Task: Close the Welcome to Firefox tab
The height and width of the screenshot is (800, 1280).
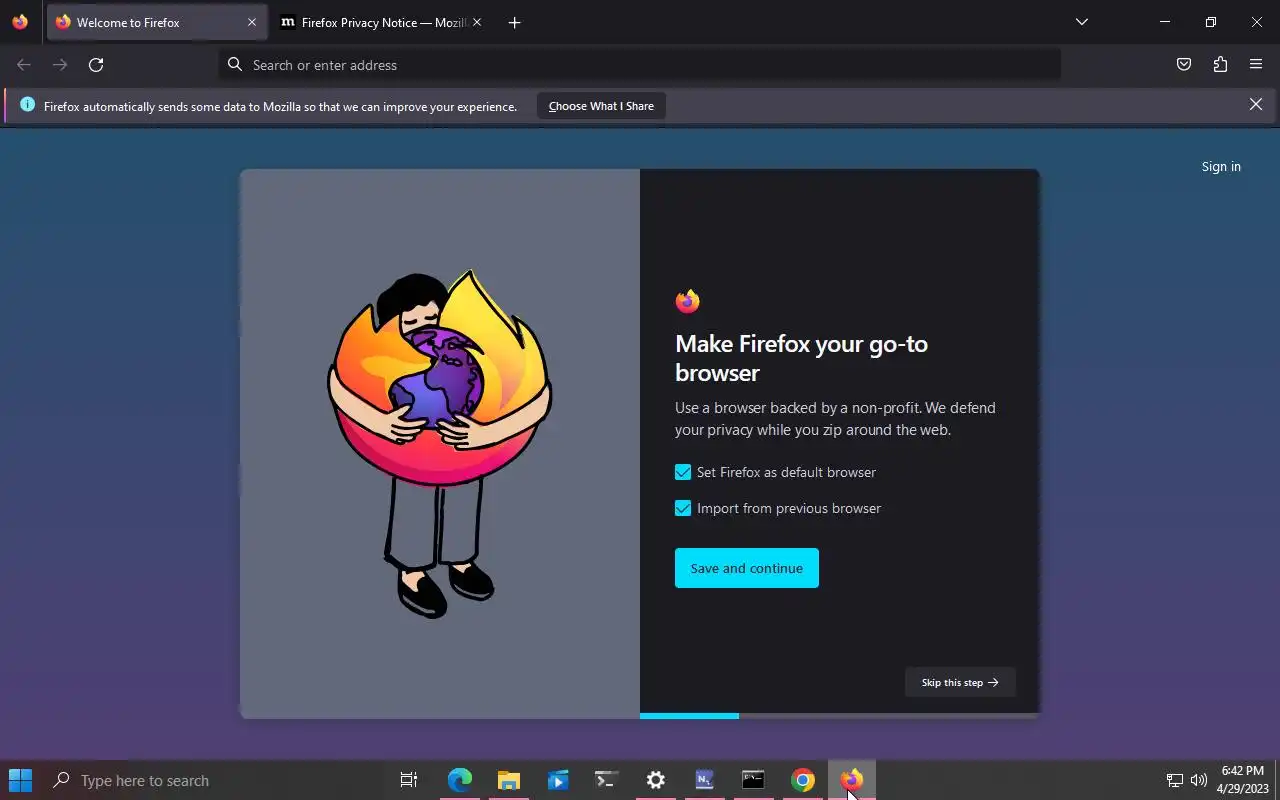Action: pyautogui.click(x=252, y=22)
